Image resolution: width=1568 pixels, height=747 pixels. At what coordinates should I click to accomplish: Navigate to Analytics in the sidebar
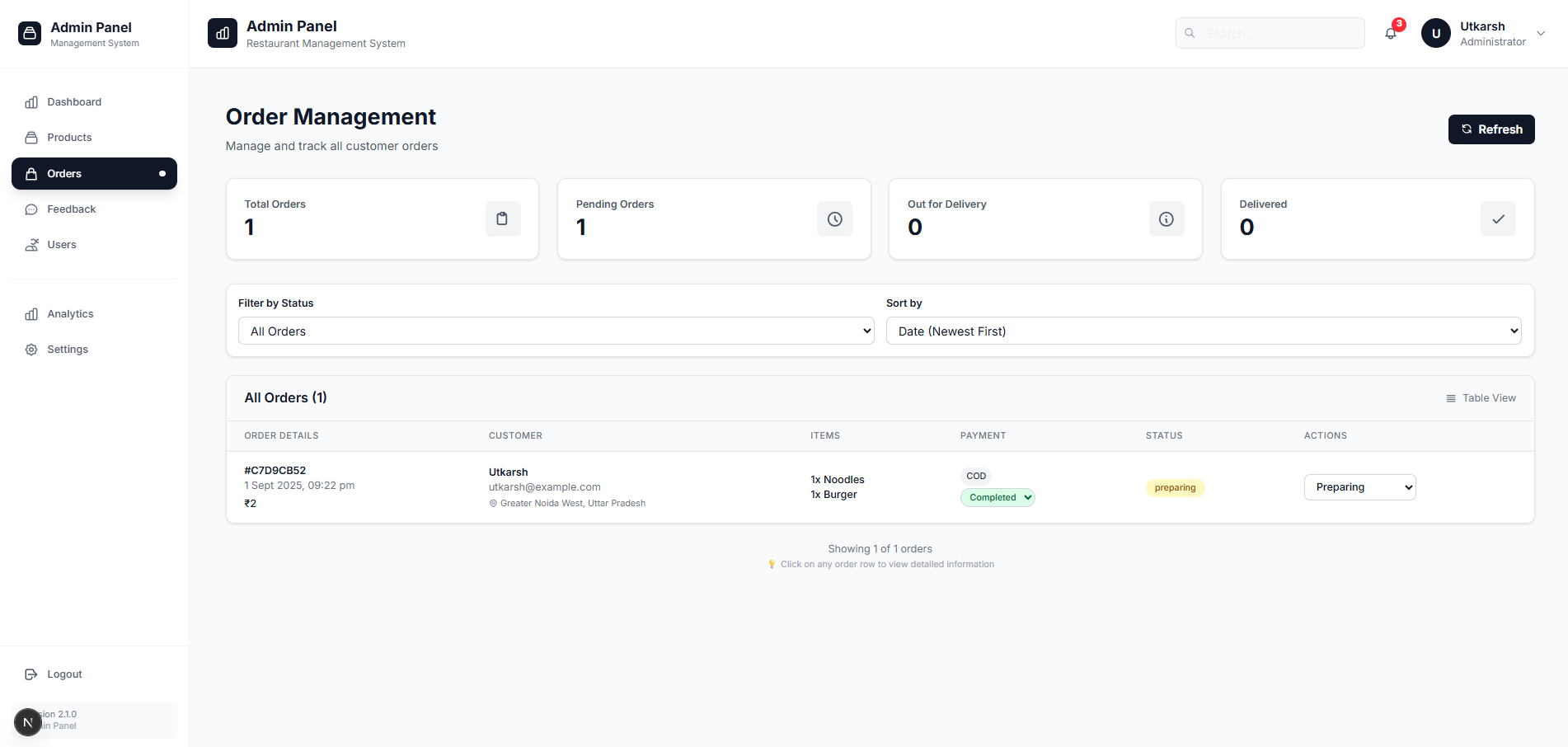[x=70, y=314]
